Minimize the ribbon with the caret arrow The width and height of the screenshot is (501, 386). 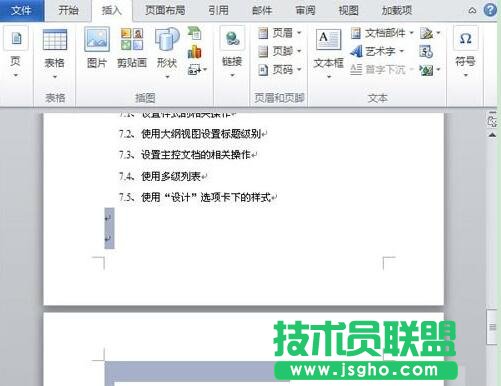[472, 11]
